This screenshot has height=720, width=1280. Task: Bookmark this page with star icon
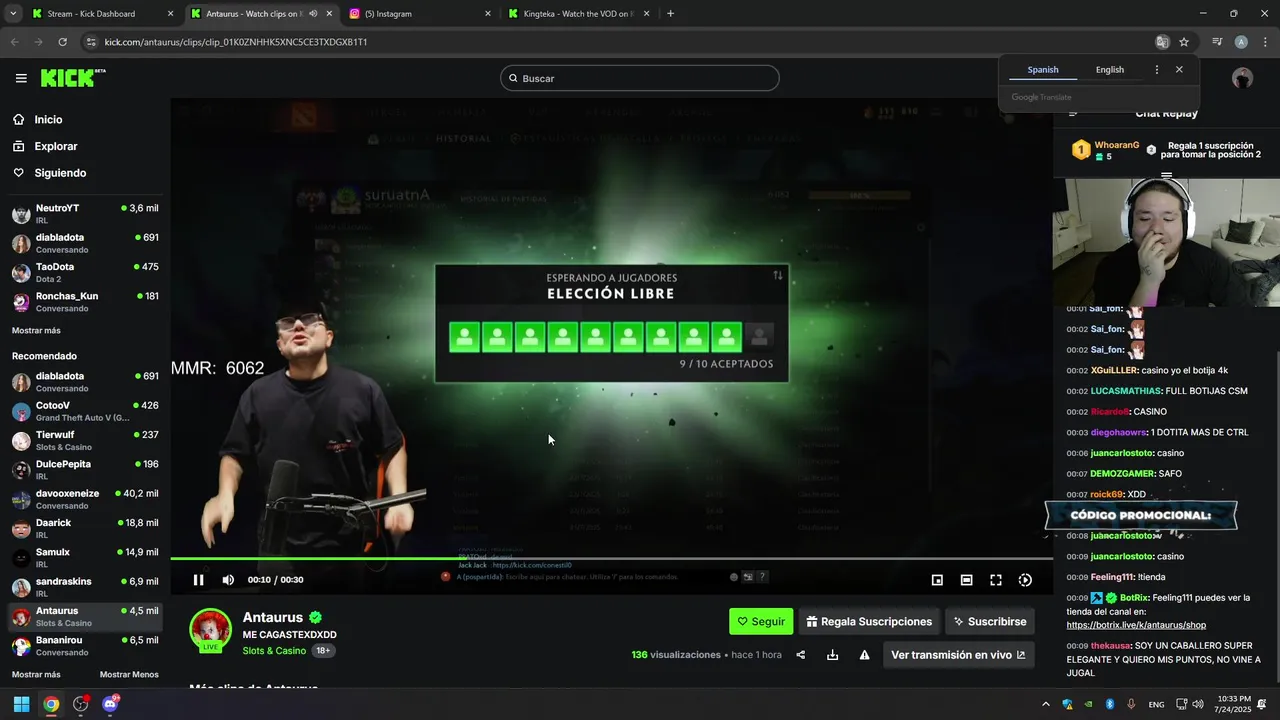(1184, 42)
